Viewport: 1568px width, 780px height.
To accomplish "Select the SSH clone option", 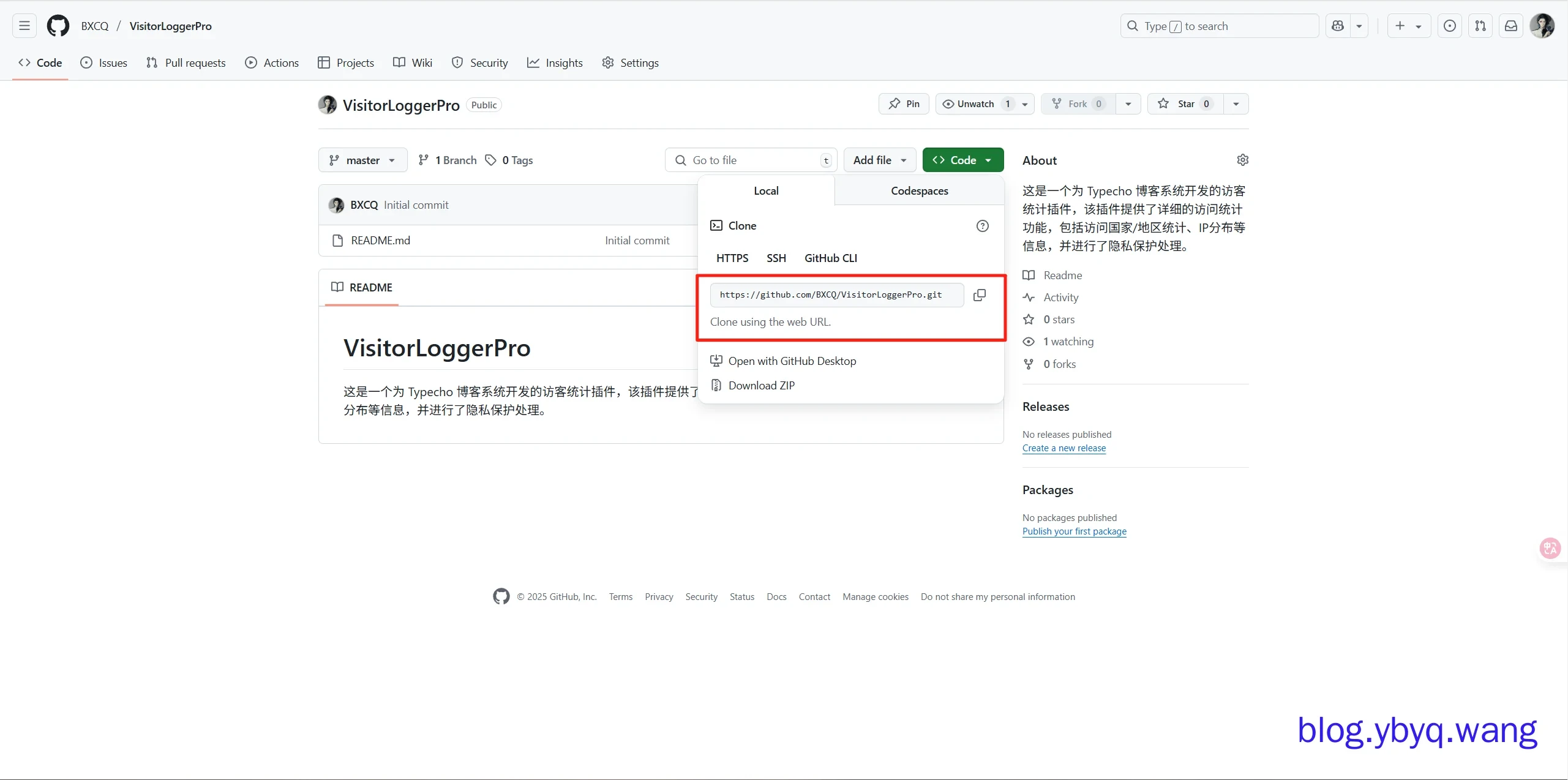I will tap(776, 258).
